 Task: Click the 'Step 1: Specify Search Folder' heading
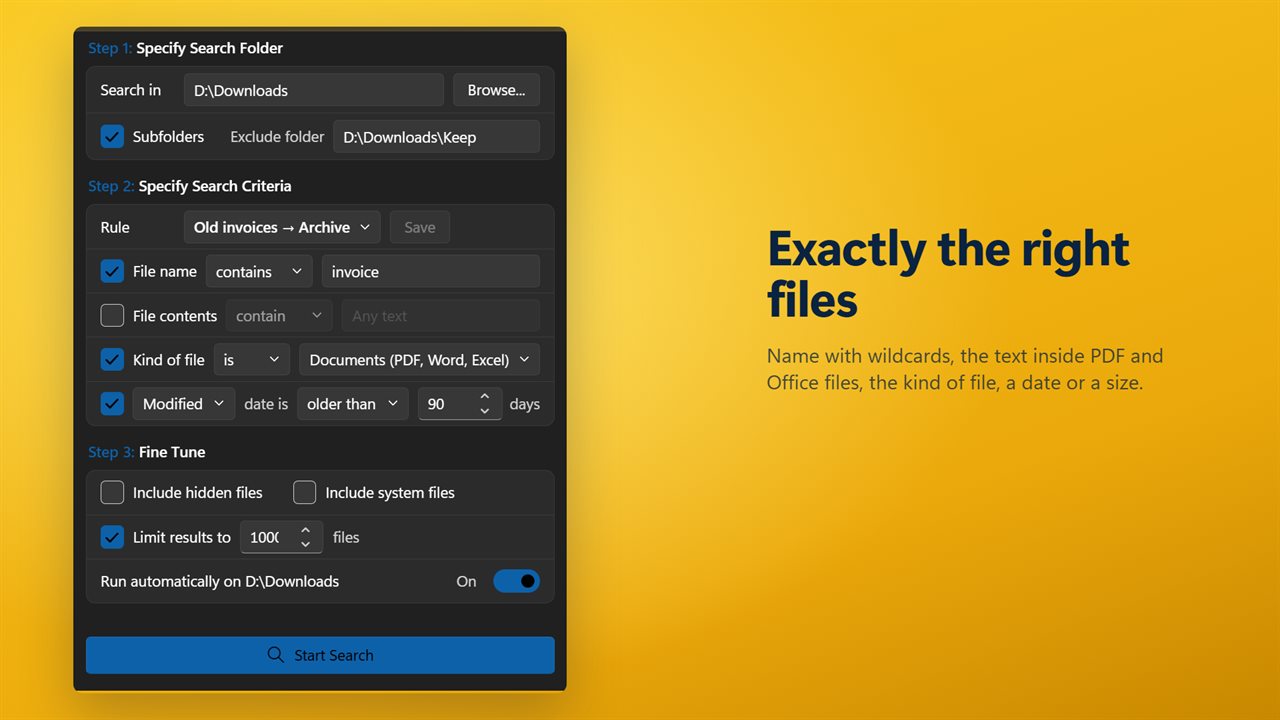click(x=186, y=48)
